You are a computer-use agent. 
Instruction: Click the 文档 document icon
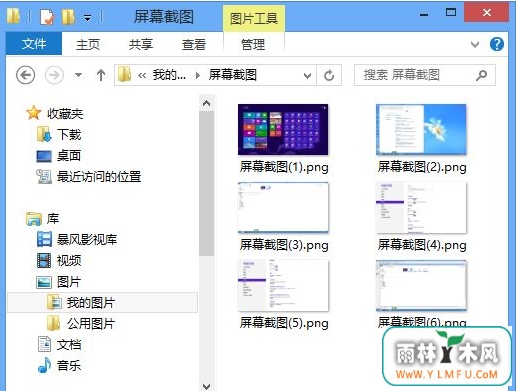coord(44,344)
